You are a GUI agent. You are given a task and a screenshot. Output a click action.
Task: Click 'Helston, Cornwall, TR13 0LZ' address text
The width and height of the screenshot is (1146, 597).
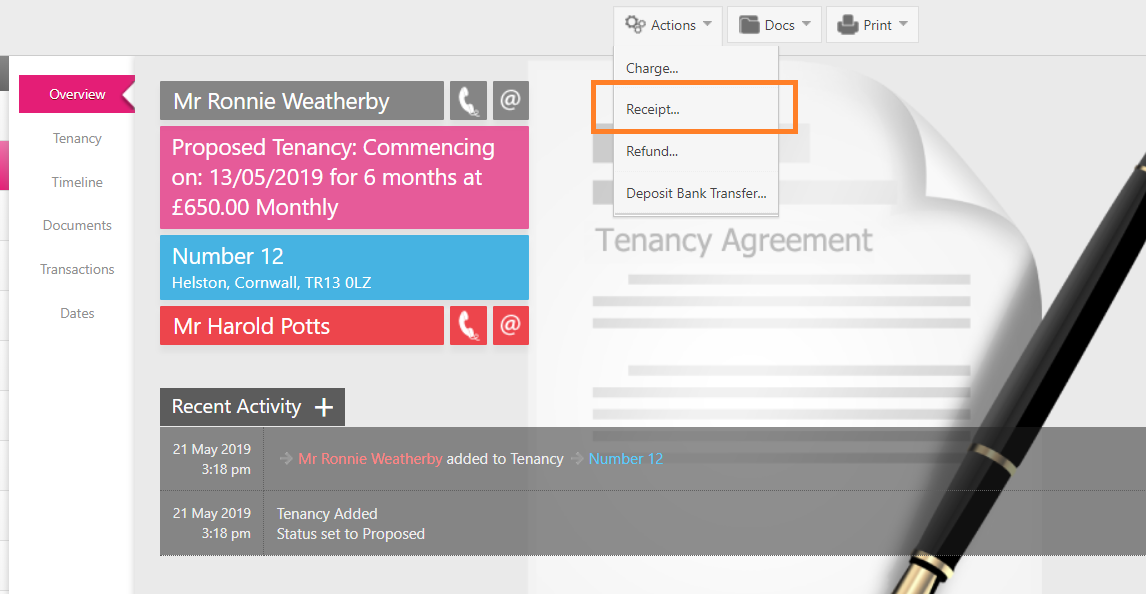(271, 283)
